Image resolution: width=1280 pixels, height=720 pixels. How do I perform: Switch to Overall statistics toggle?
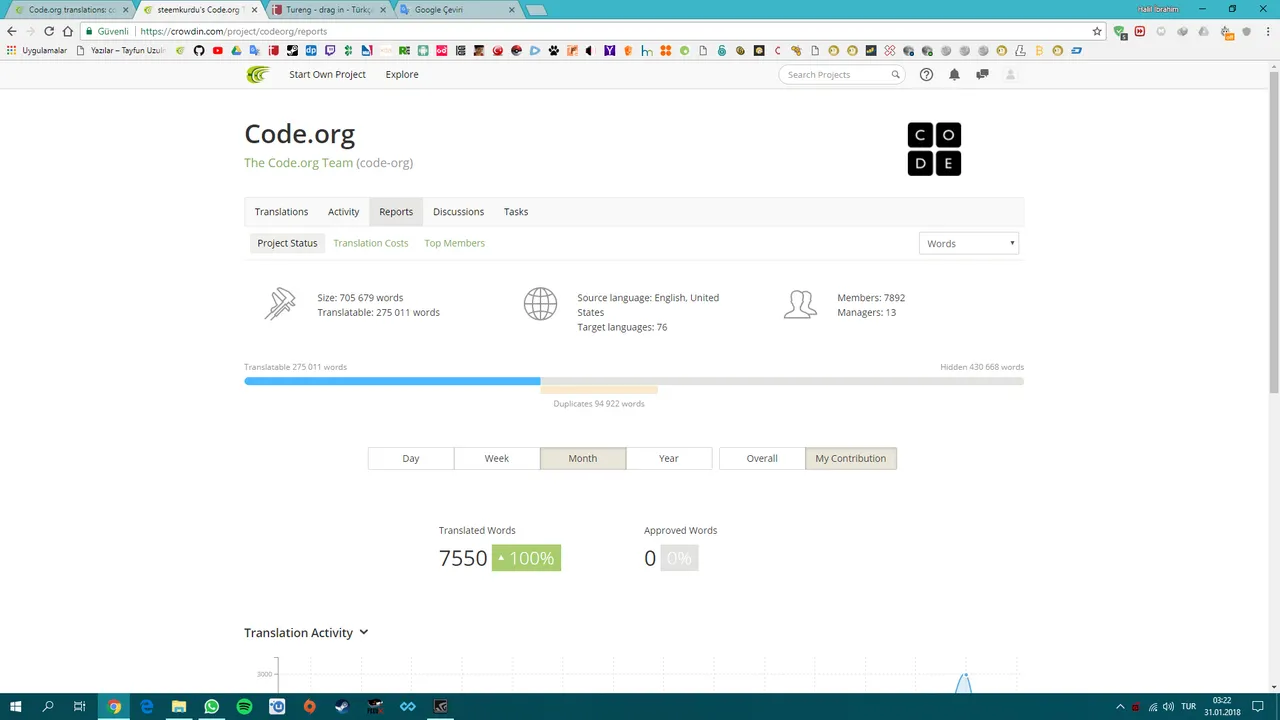[762, 458]
